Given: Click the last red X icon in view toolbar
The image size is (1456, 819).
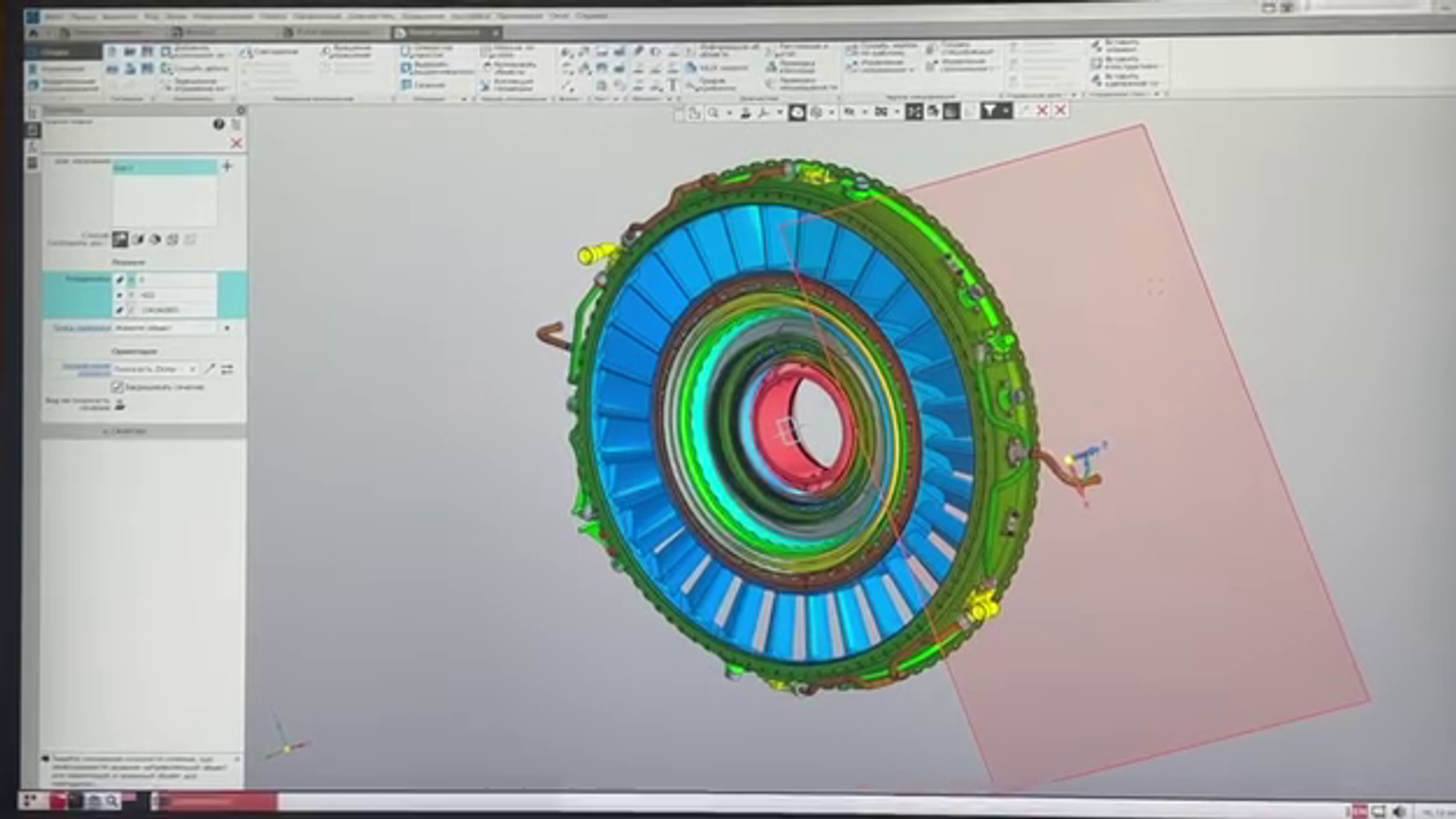Looking at the screenshot, I should click(1060, 110).
